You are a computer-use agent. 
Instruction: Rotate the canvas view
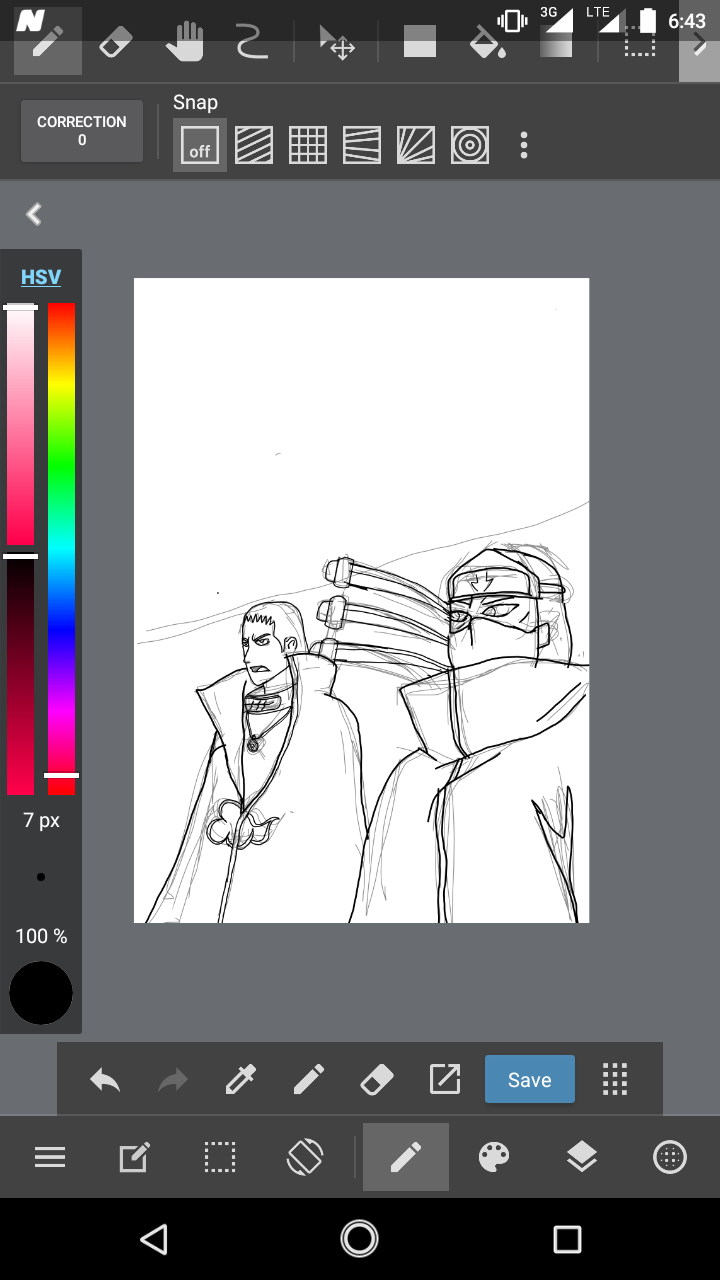(305, 1157)
